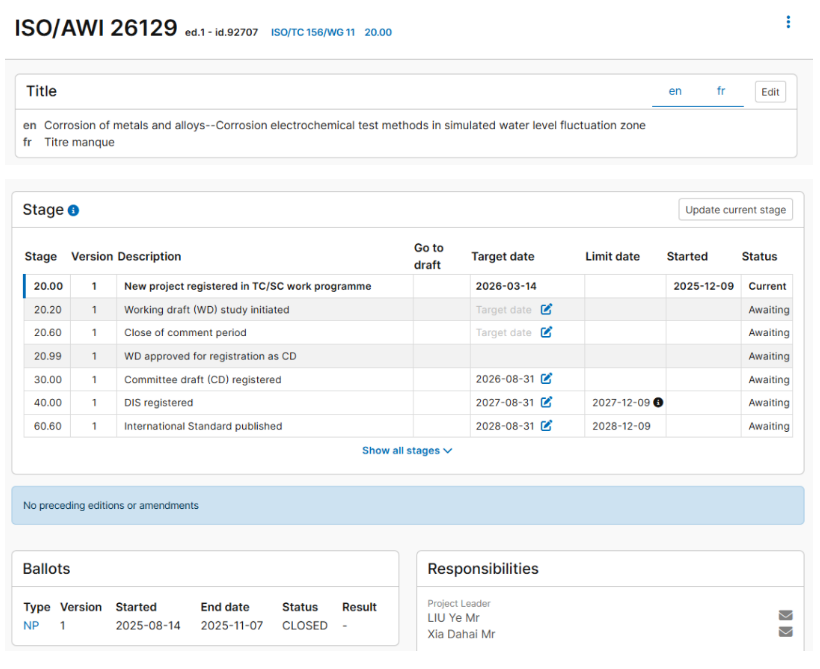
Task: Open the NP ballot link
Action: pyautogui.click(x=30, y=626)
